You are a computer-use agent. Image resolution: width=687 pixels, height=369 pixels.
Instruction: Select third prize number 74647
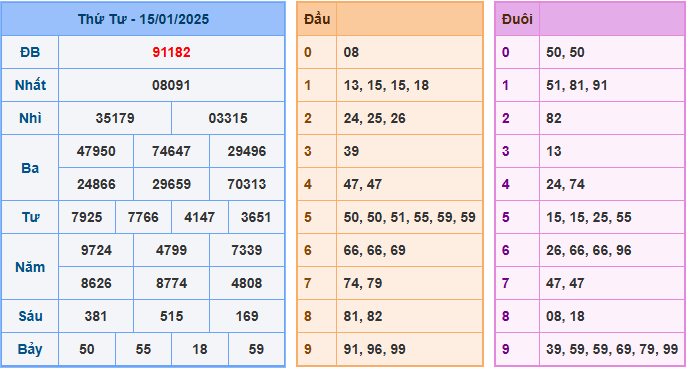click(x=171, y=151)
